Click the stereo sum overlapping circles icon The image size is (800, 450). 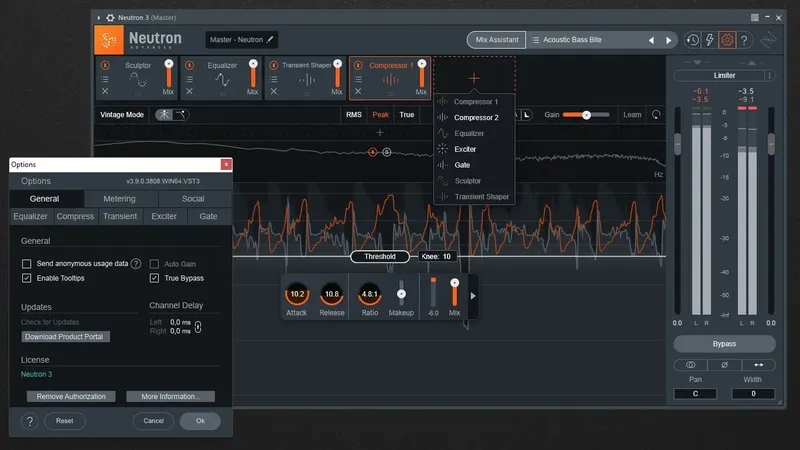(x=690, y=365)
